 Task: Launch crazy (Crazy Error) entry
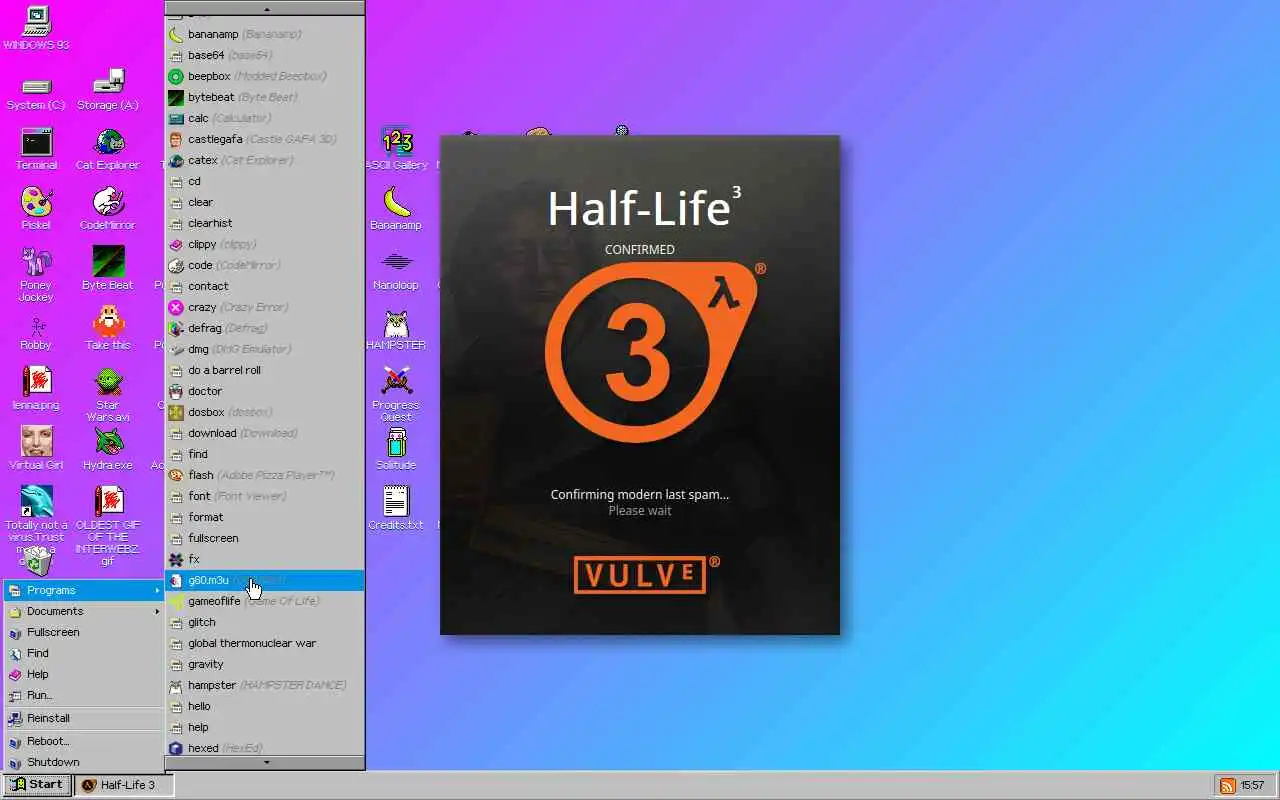click(265, 307)
